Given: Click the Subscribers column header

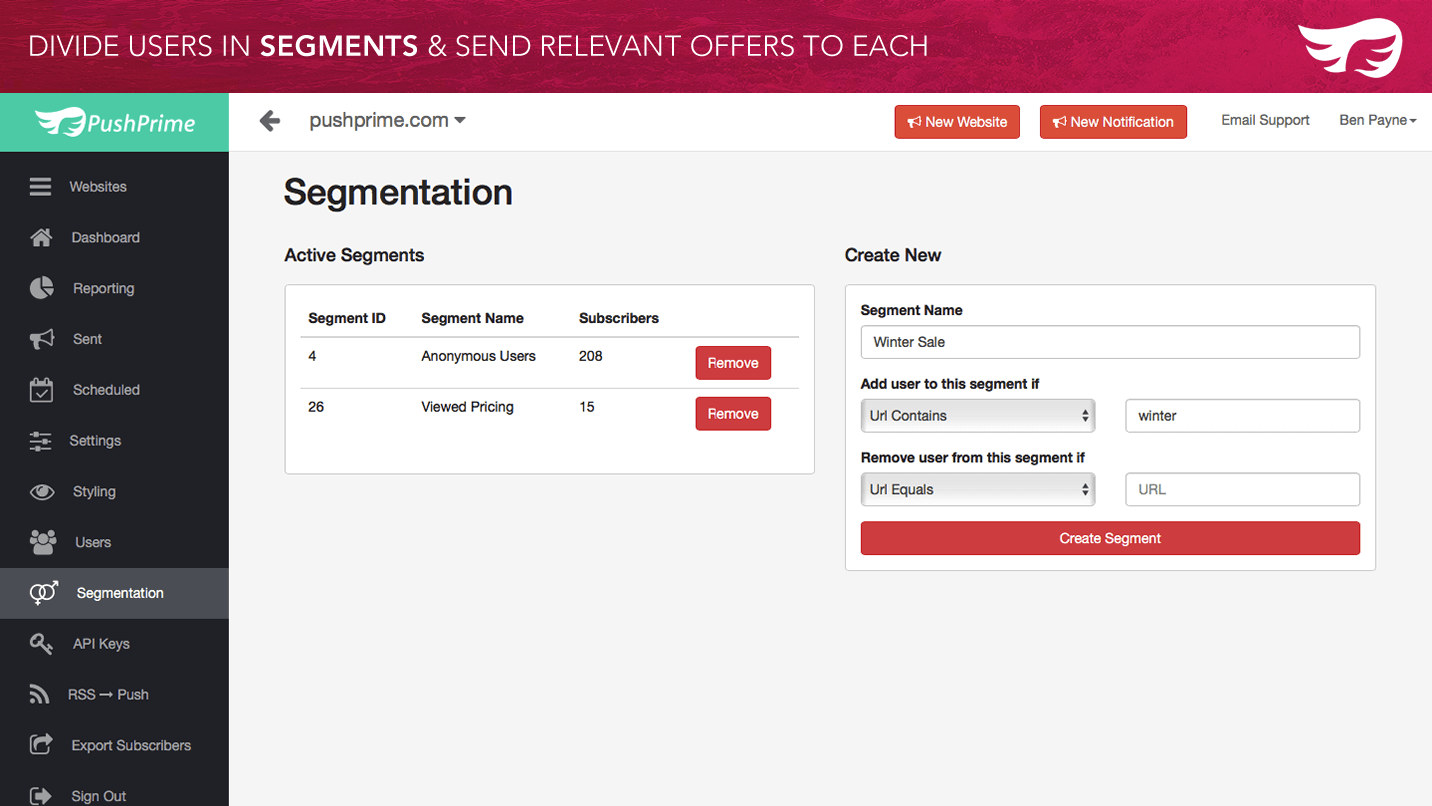Looking at the screenshot, I should click(619, 318).
